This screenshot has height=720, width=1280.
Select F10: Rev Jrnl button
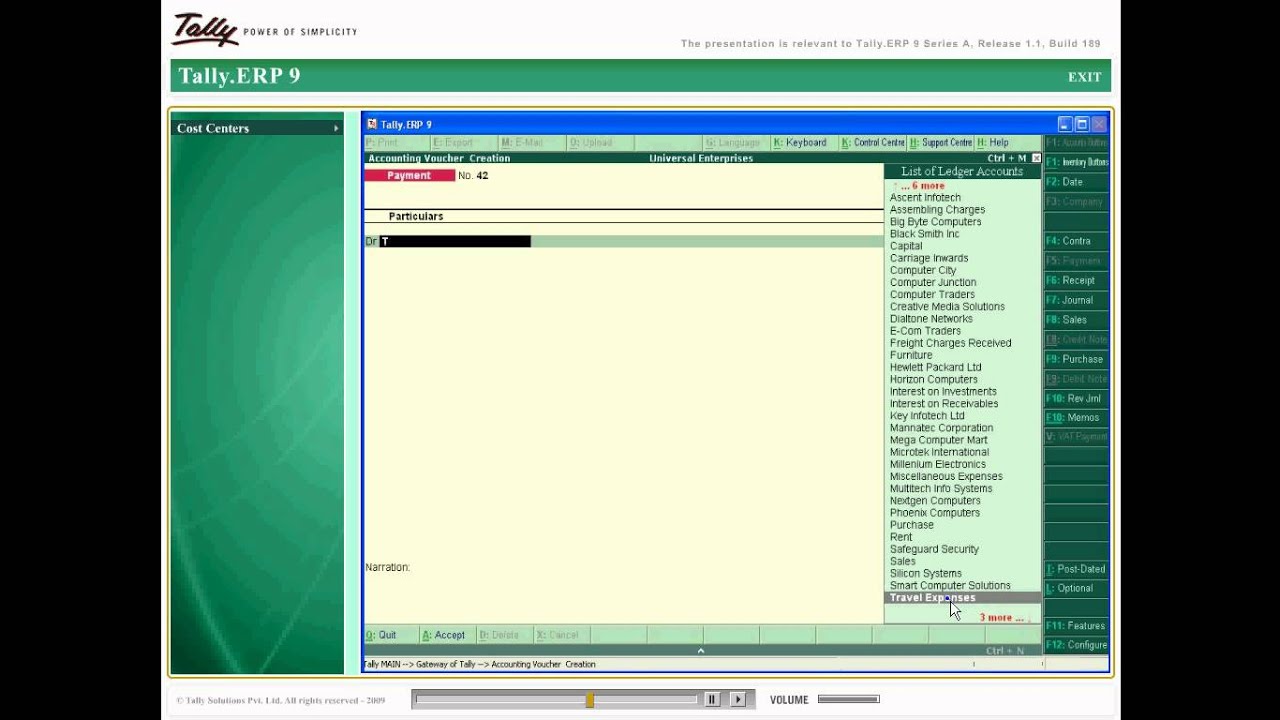coord(1076,398)
